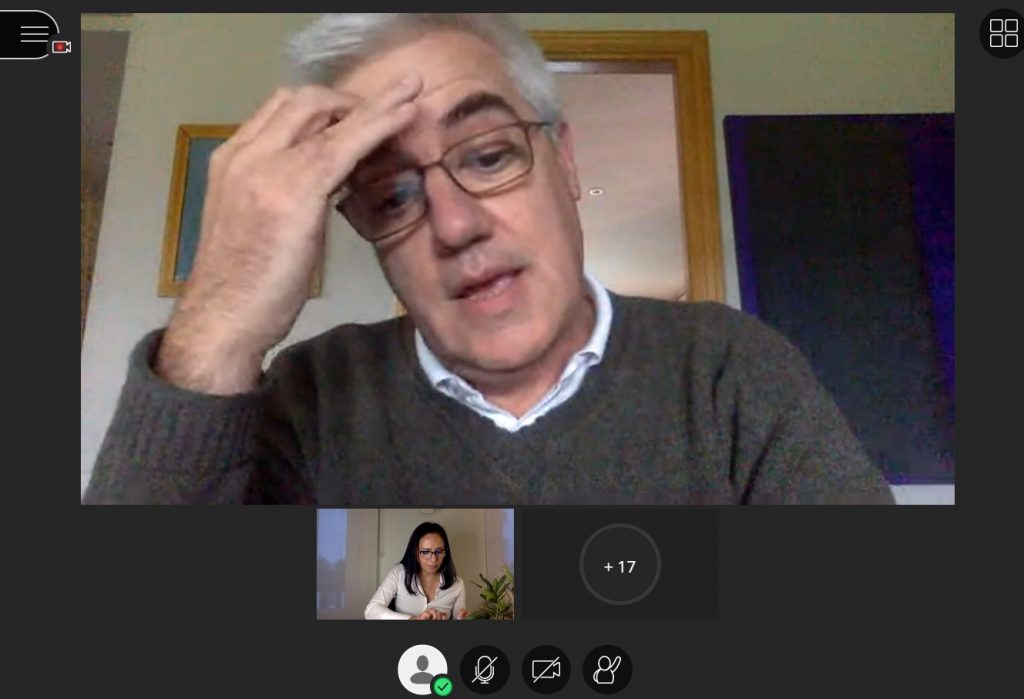Viewport: 1024px width, 699px height.
Task: Unmute the crossed-out microphone
Action: pyautogui.click(x=485, y=670)
